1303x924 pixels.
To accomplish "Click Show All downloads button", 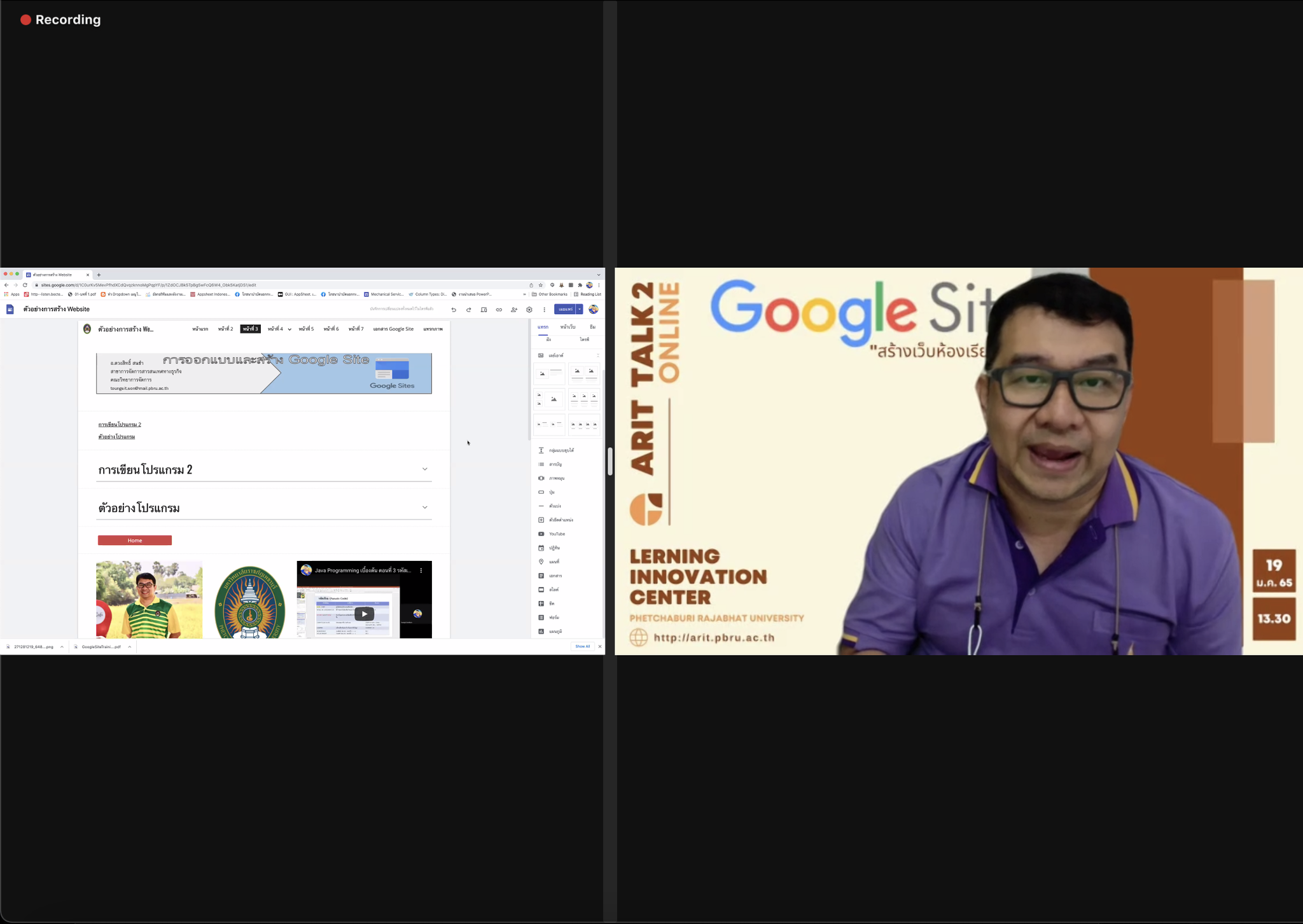I will [x=582, y=647].
